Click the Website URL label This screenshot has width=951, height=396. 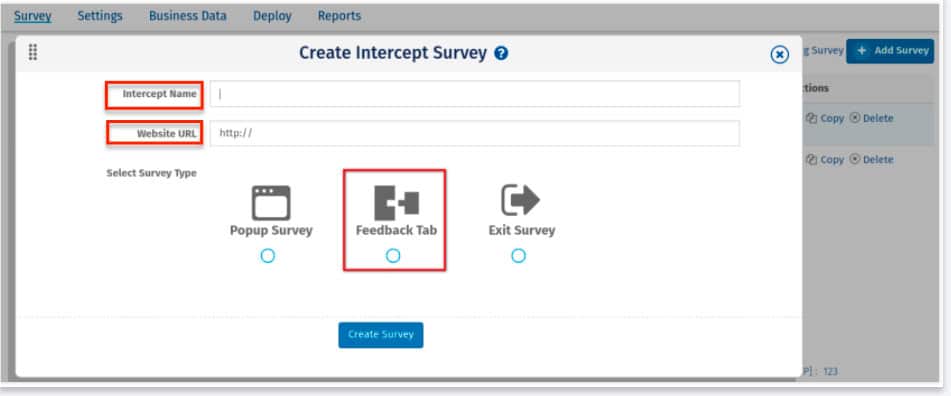[x=167, y=134]
